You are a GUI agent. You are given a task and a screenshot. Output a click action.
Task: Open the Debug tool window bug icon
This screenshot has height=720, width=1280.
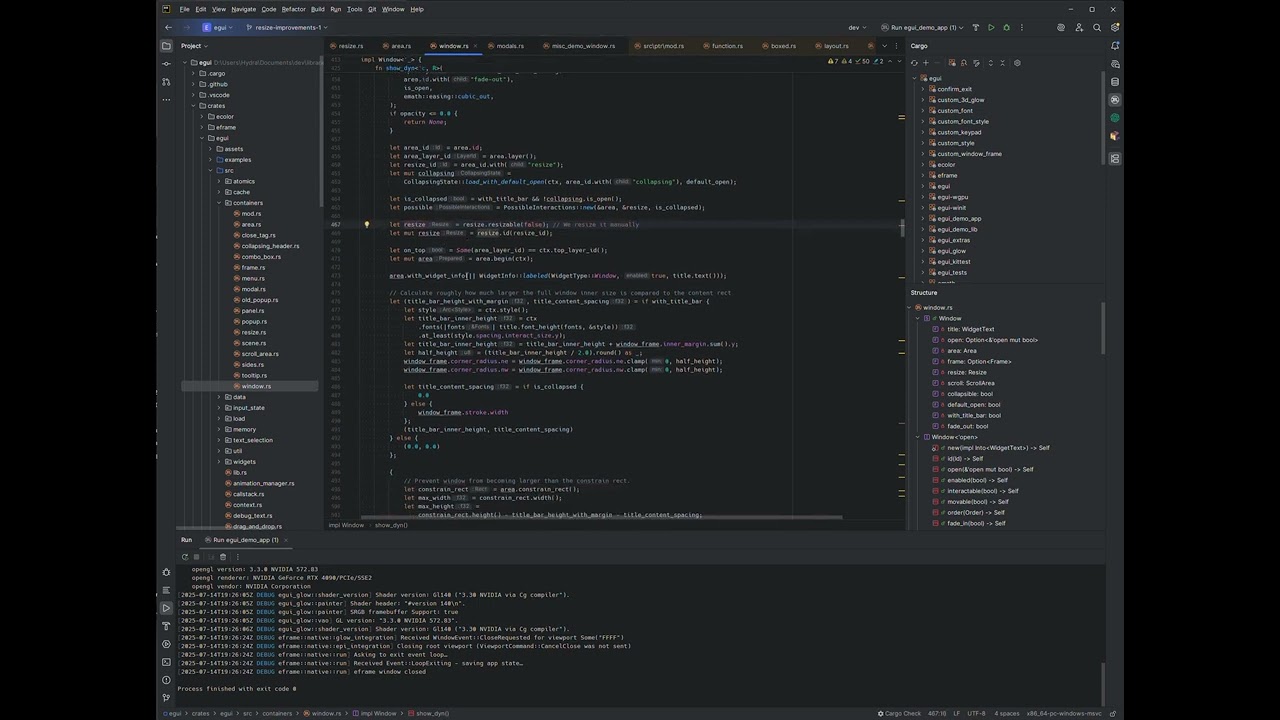(x=167, y=572)
